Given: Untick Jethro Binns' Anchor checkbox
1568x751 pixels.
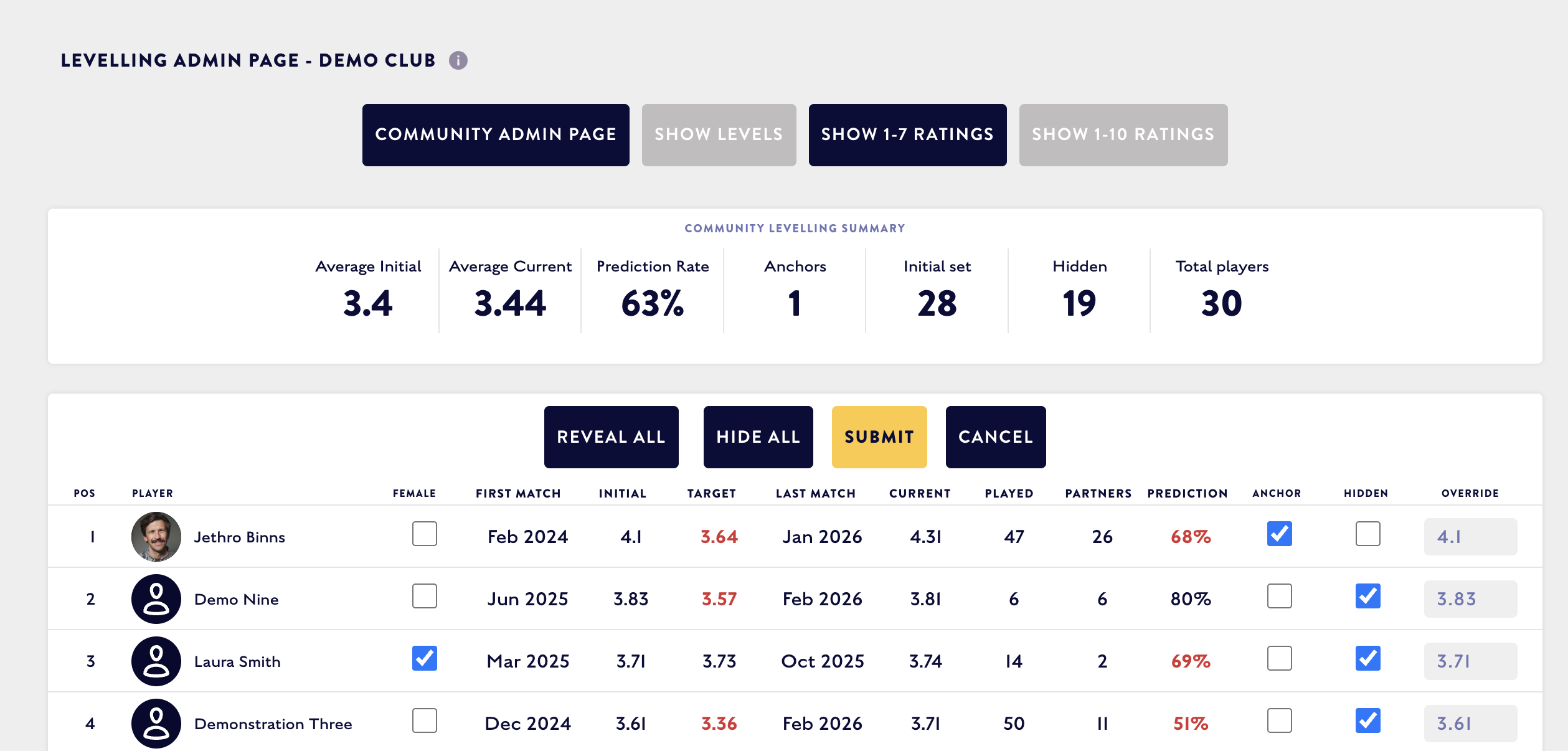Looking at the screenshot, I should pyautogui.click(x=1279, y=534).
